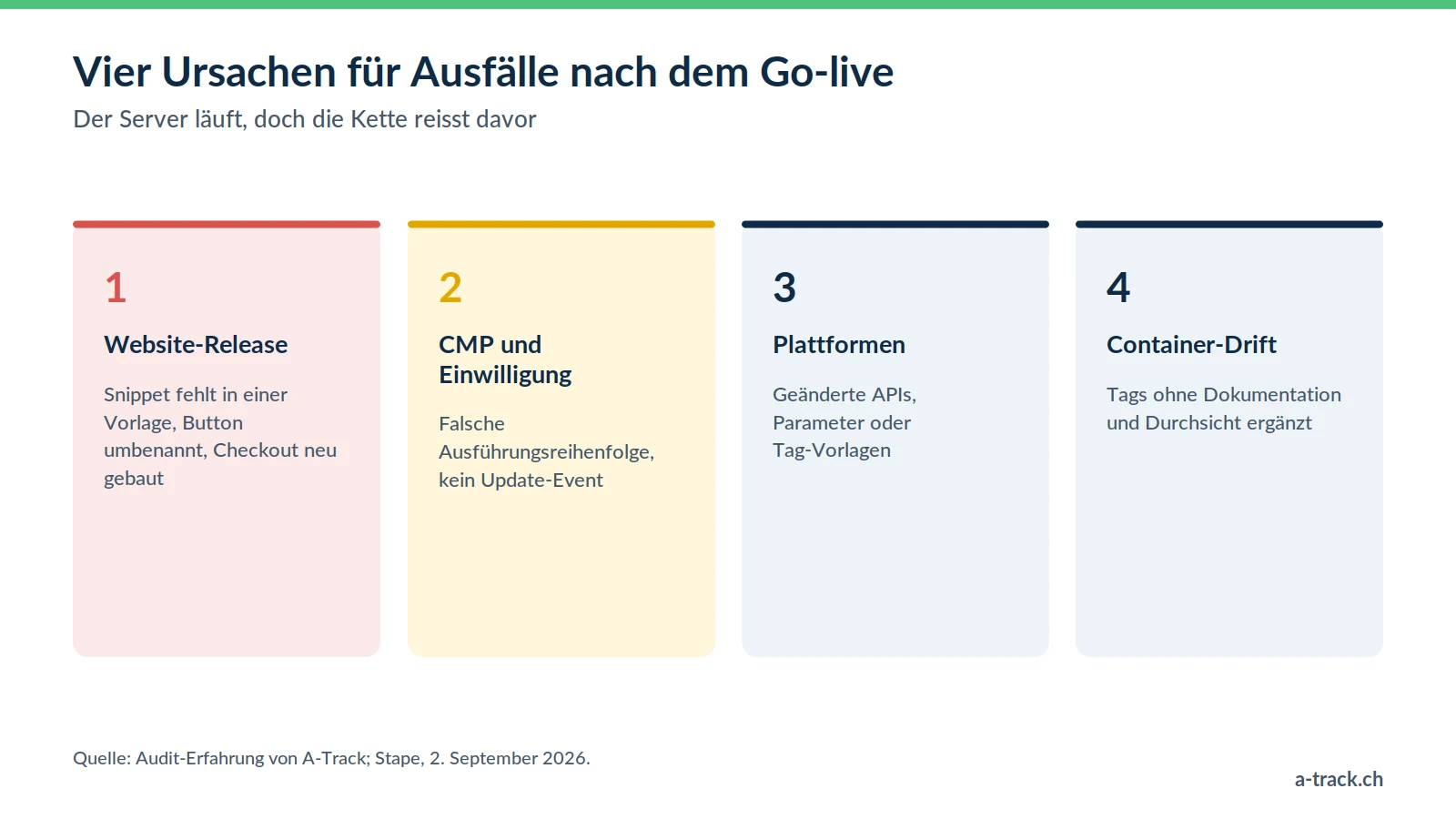
Task: Click the heading 'CMP und Einwilligung'
Action: 505,359
